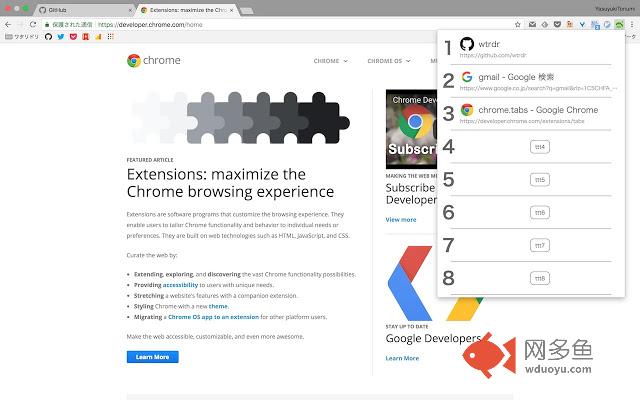Click View more under Subscribe

[x=401, y=220]
